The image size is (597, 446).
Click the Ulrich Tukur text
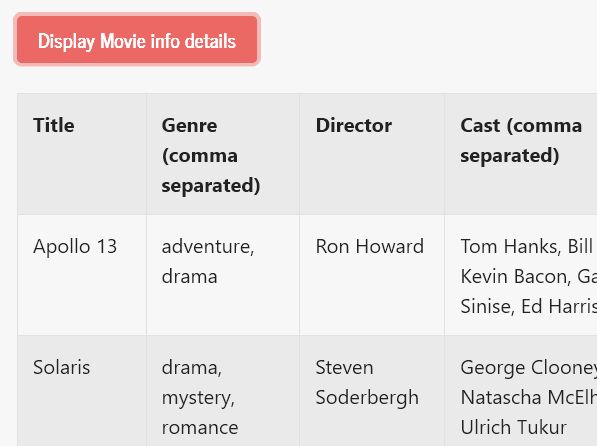click(x=514, y=427)
